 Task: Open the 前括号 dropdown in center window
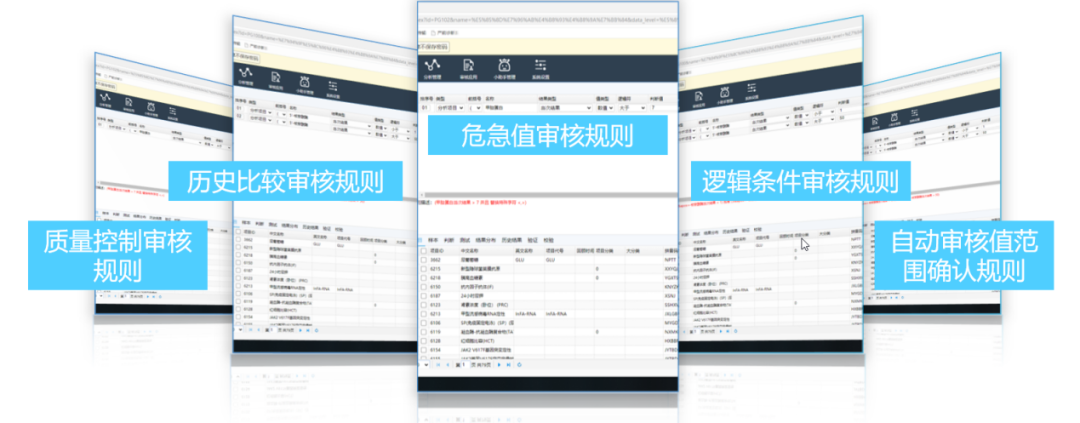475,107
